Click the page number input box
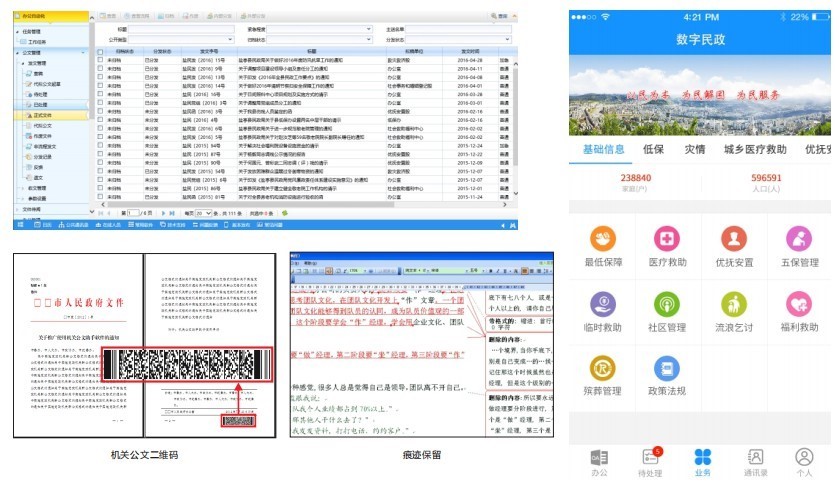The height and width of the screenshot is (482, 839). pos(133,213)
